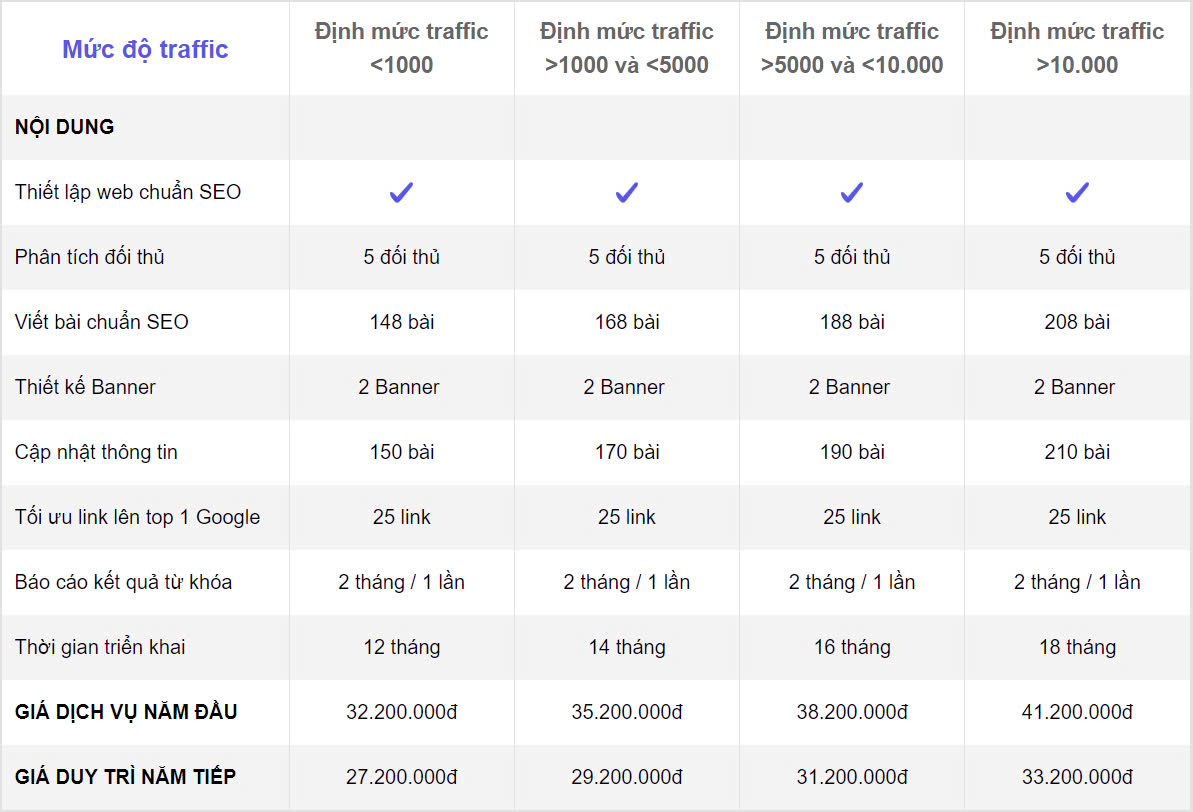Screen dimensions: 1193x812
Task: Select the "Định mức traffic <1000" column header
Action: click(402, 48)
